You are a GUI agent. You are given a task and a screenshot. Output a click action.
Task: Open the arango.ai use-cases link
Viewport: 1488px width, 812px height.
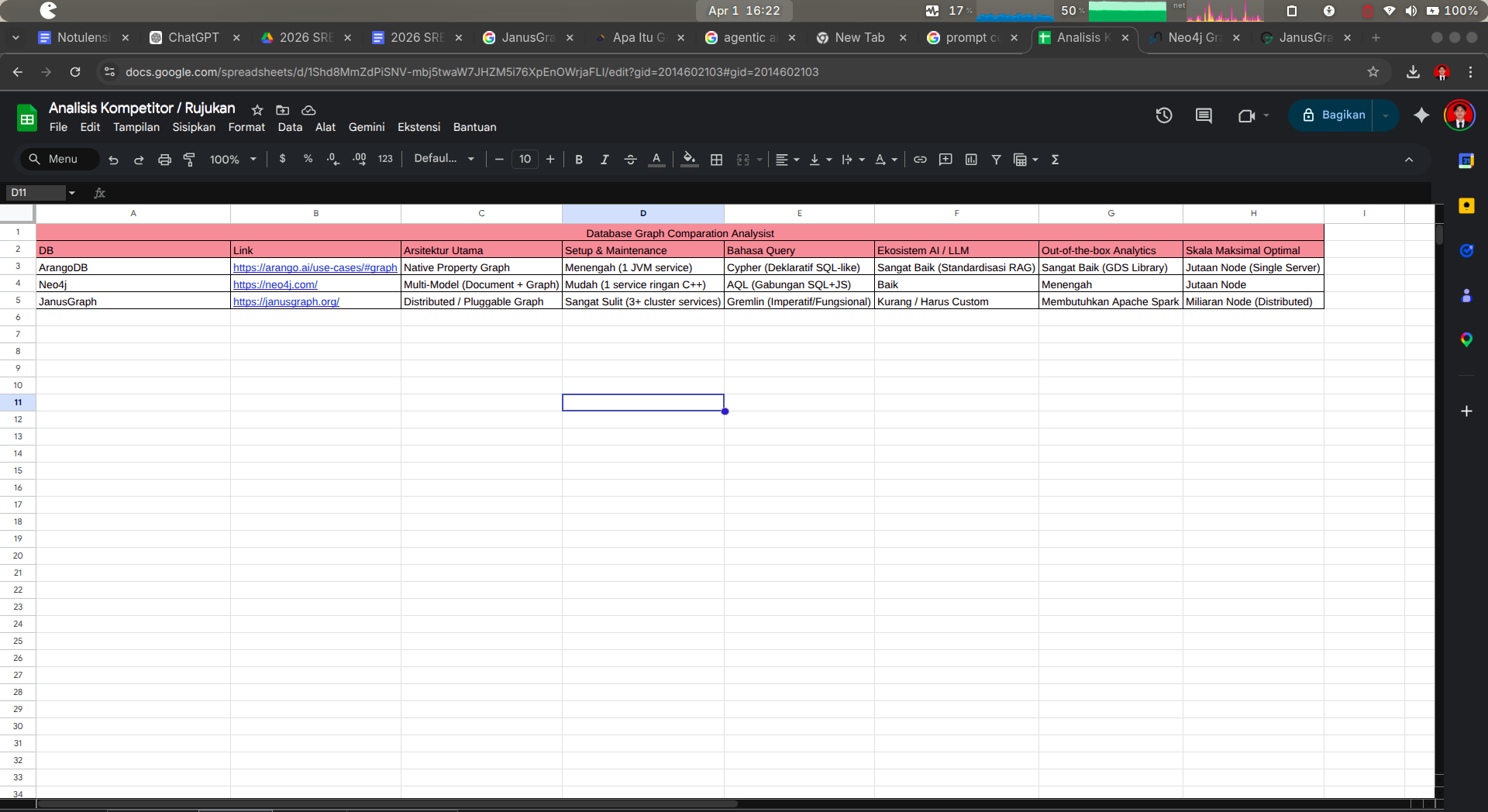pyautogui.click(x=315, y=267)
